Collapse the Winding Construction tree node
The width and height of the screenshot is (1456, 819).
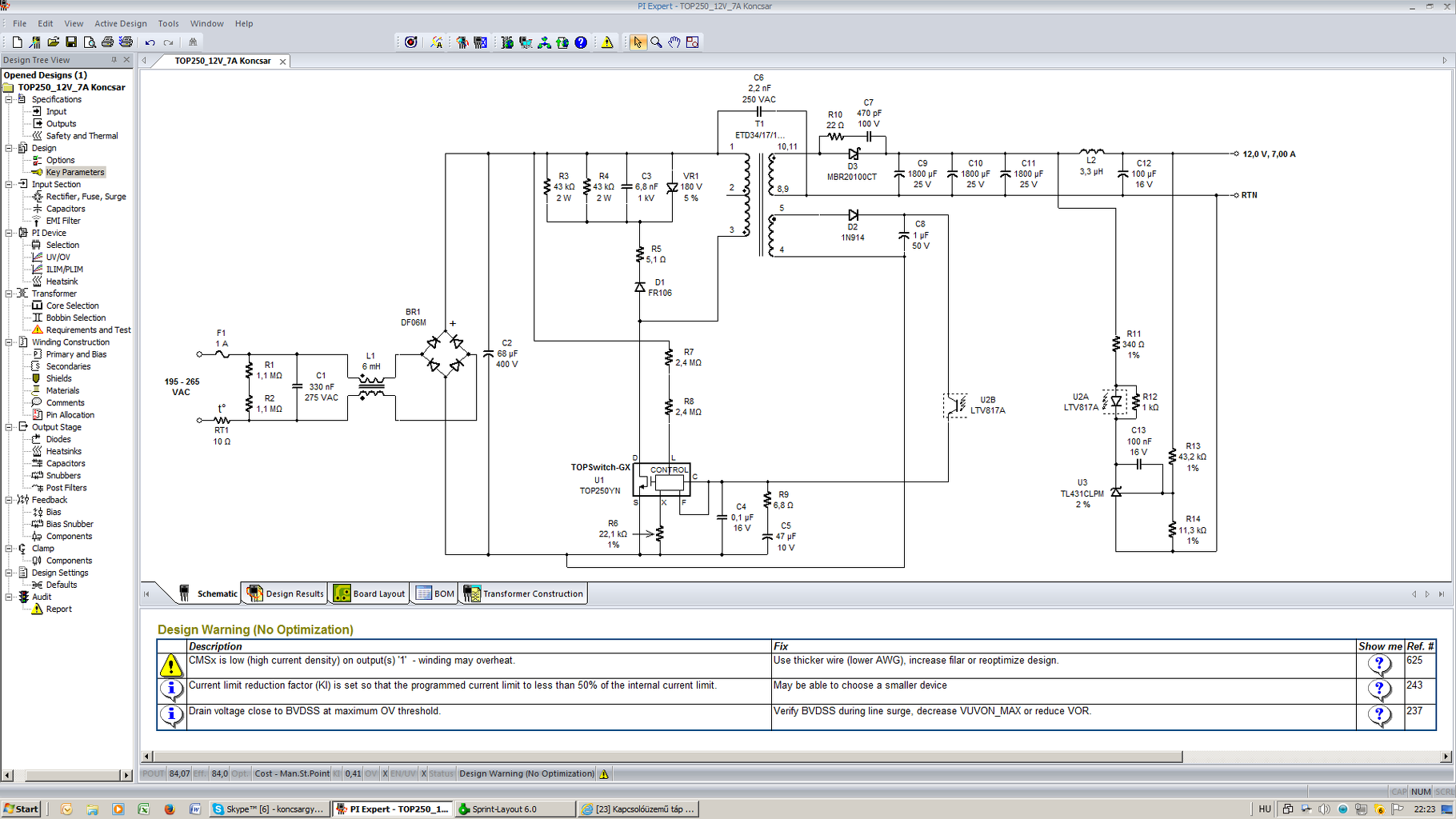pyautogui.click(x=9, y=342)
